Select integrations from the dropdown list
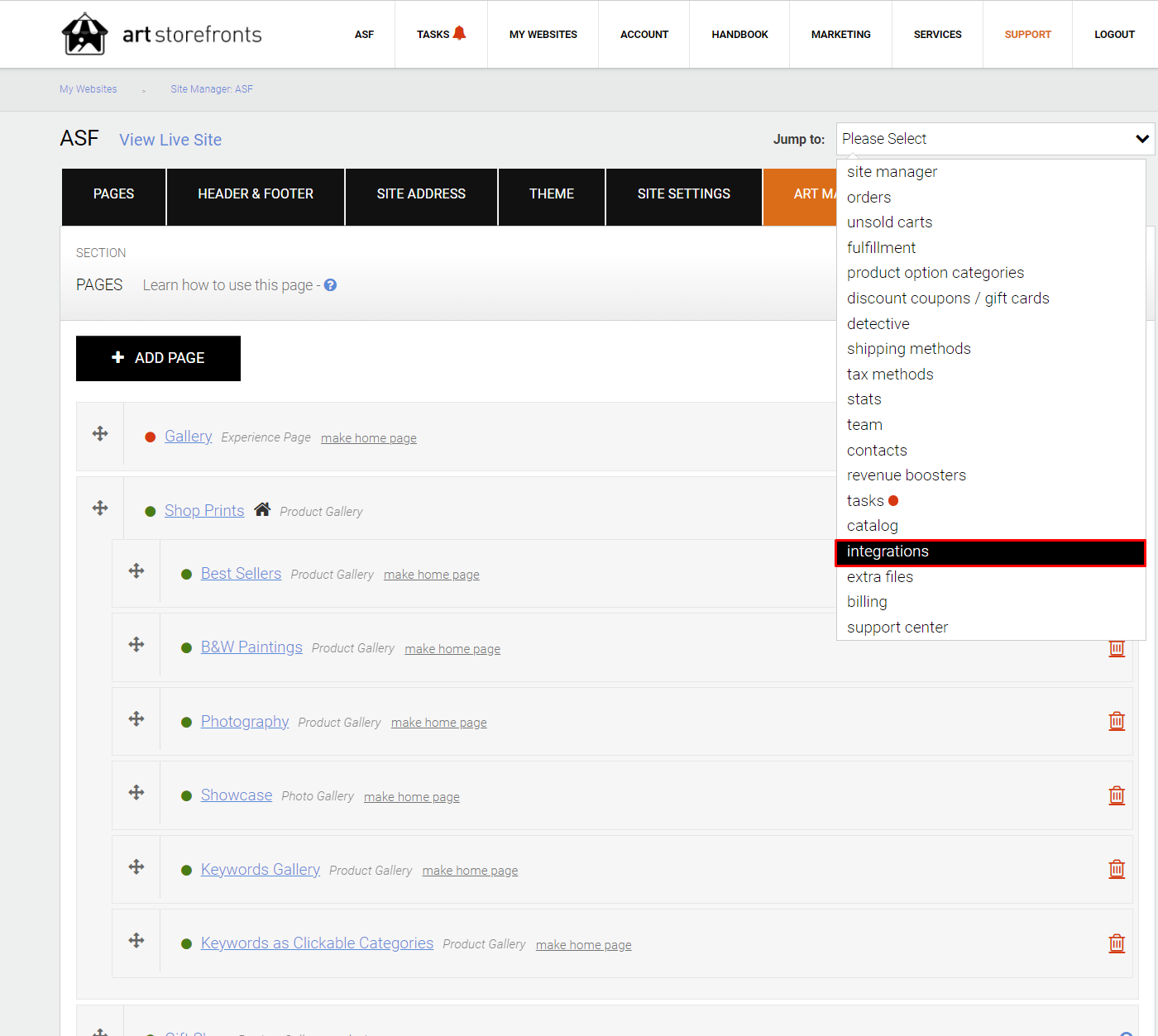This screenshot has height=1036, width=1158. coord(991,552)
